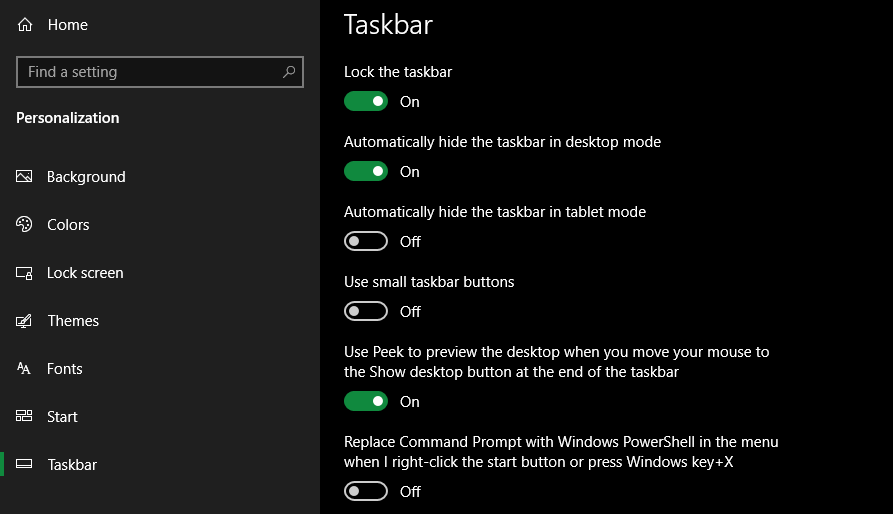Screen dimensions: 893x514
Task: Click the search magnifier icon
Action: tap(289, 72)
